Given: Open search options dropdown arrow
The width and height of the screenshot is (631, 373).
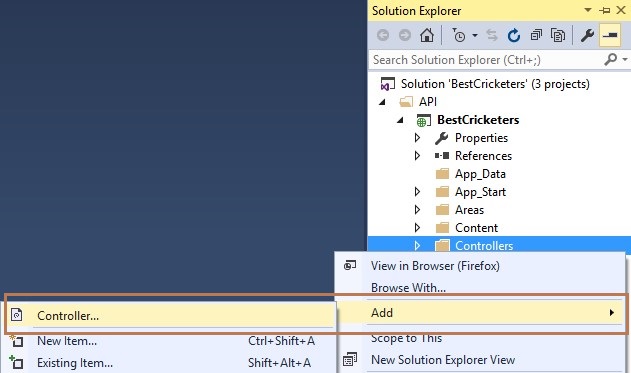Looking at the screenshot, I should pyautogui.click(x=625, y=60).
